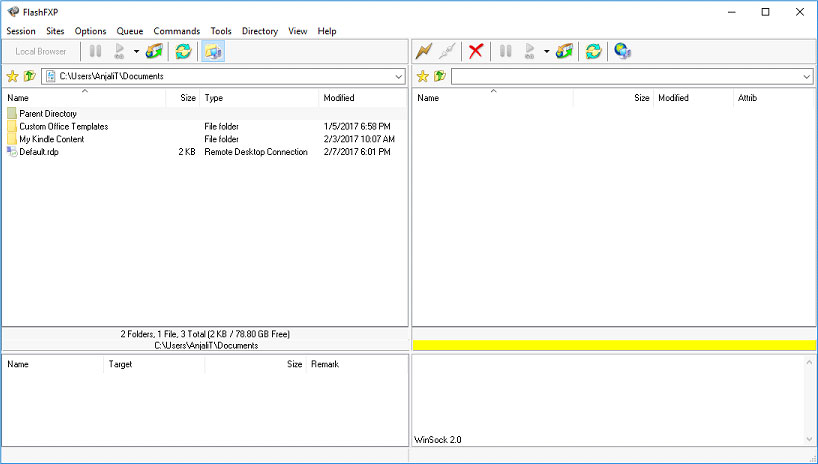Click the log pane scroll down arrow
Viewport: 818px width, 464px height.
[x=809, y=439]
